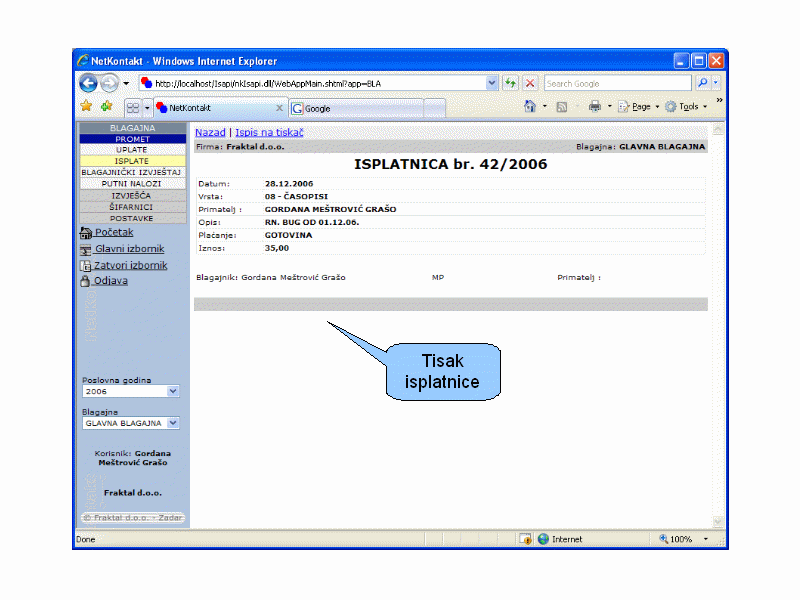Open the Tools menu
Viewport: 800px width, 600px height.
[x=686, y=107]
